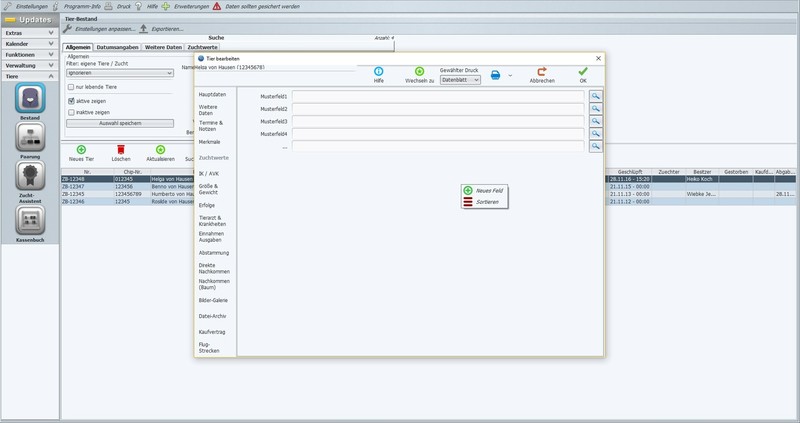This screenshot has height=423, width=800.
Task: Click the Löschen red trash icon
Action: coord(121,150)
